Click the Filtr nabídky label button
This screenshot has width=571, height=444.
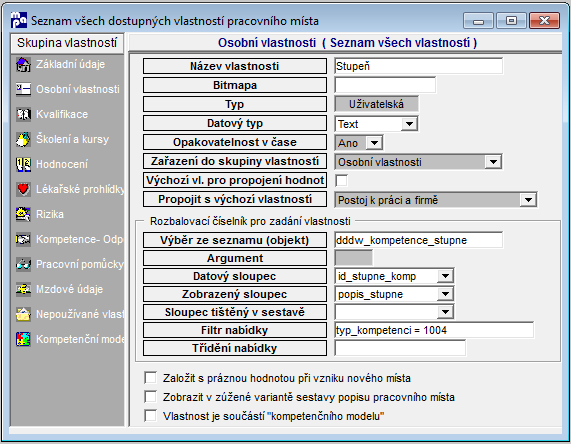(x=235, y=330)
